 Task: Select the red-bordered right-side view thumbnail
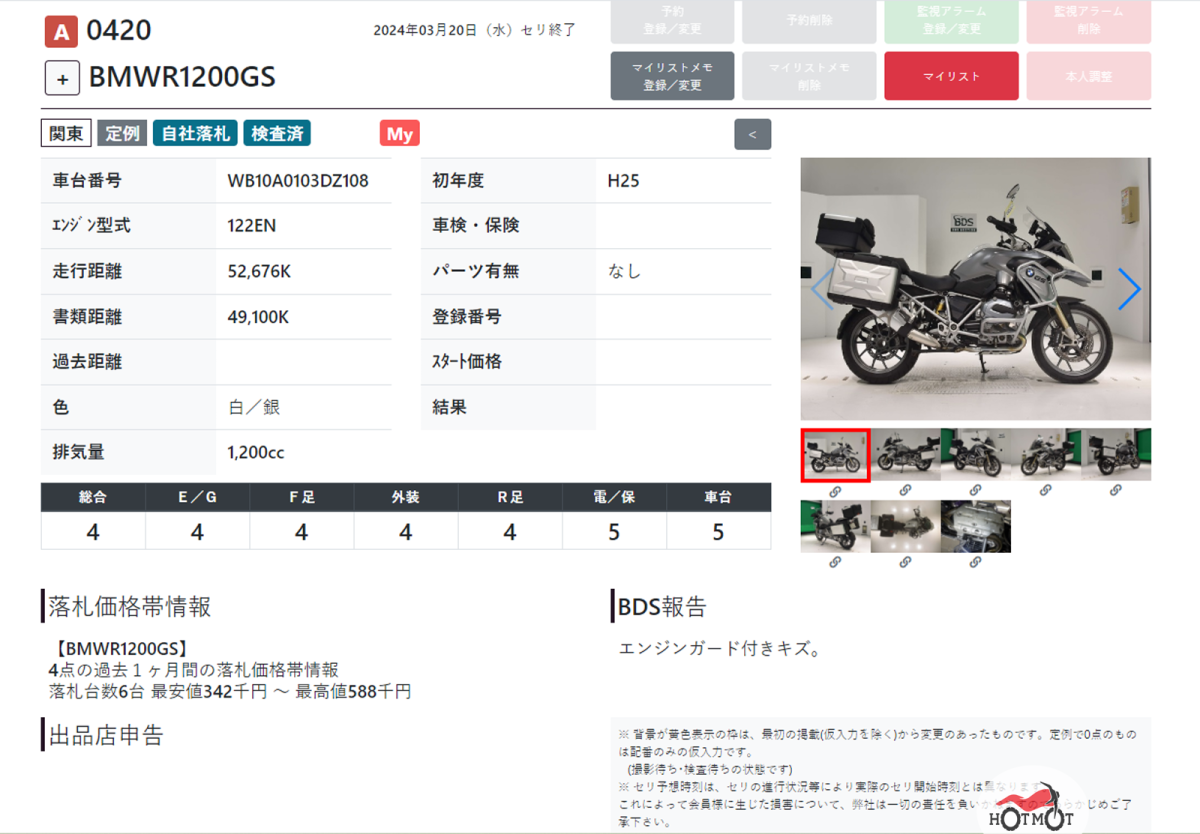(835, 455)
